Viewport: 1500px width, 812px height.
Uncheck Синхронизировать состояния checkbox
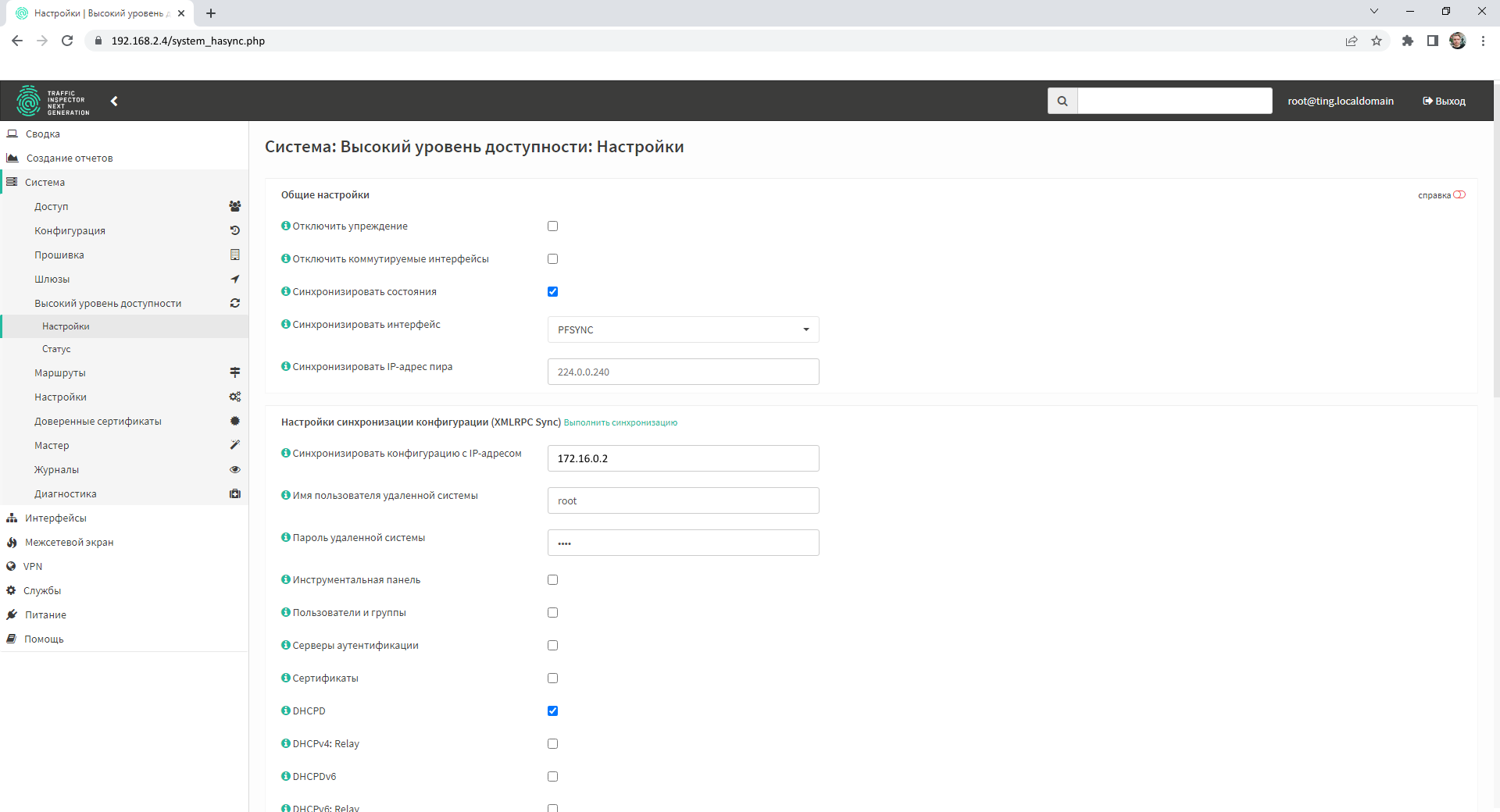point(552,292)
